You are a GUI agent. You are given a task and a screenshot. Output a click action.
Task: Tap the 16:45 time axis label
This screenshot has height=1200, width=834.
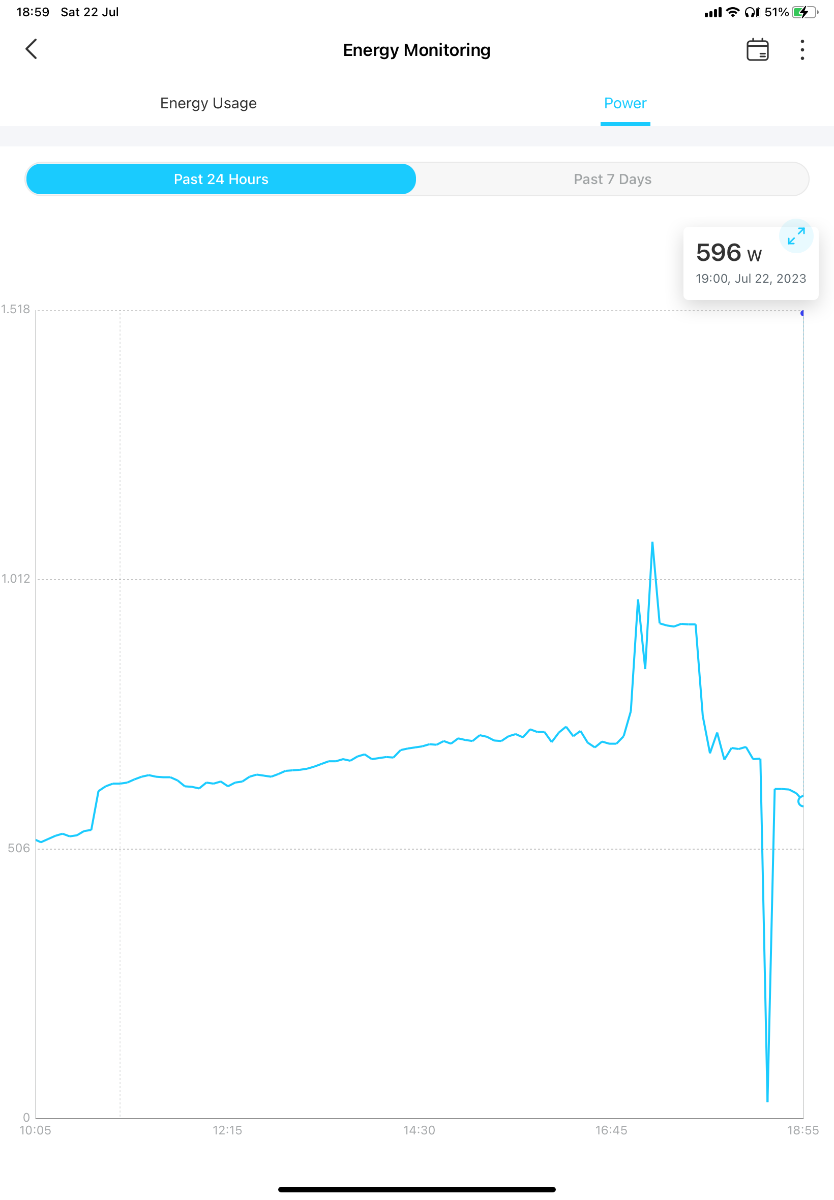click(x=611, y=1130)
